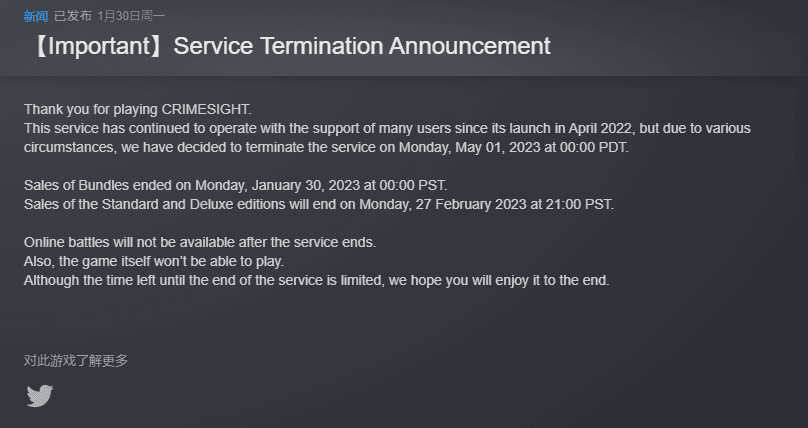Screen dimensions: 808x428
Task: Click the Standard and Deluxe editions sentence
Action: point(319,204)
